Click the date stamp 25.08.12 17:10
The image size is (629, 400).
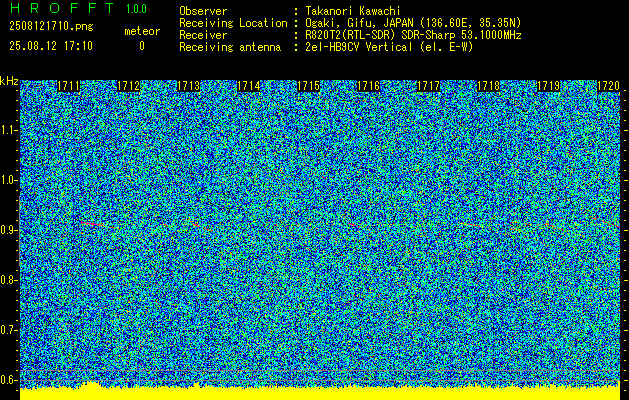point(51,46)
